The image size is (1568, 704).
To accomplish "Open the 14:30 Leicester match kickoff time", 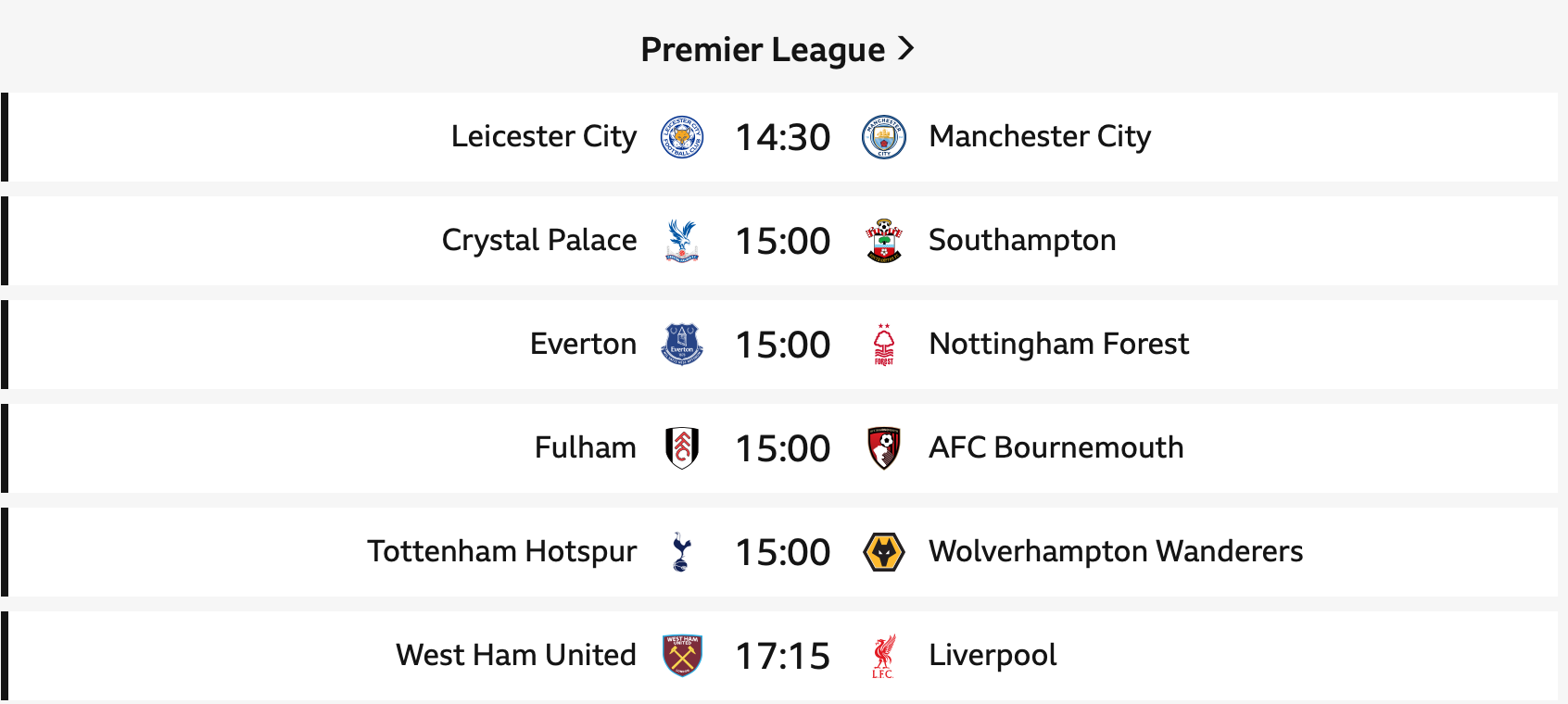I will (783, 137).
